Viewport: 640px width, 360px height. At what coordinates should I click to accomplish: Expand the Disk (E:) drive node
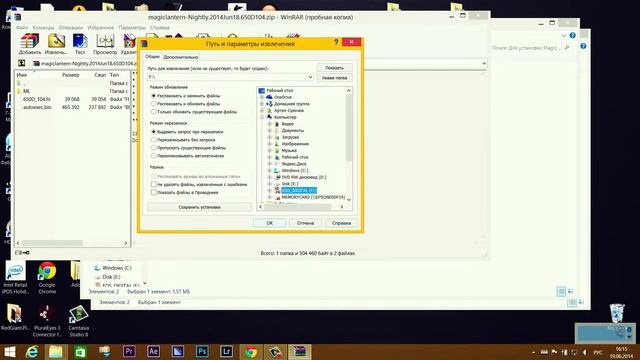pos(269,184)
